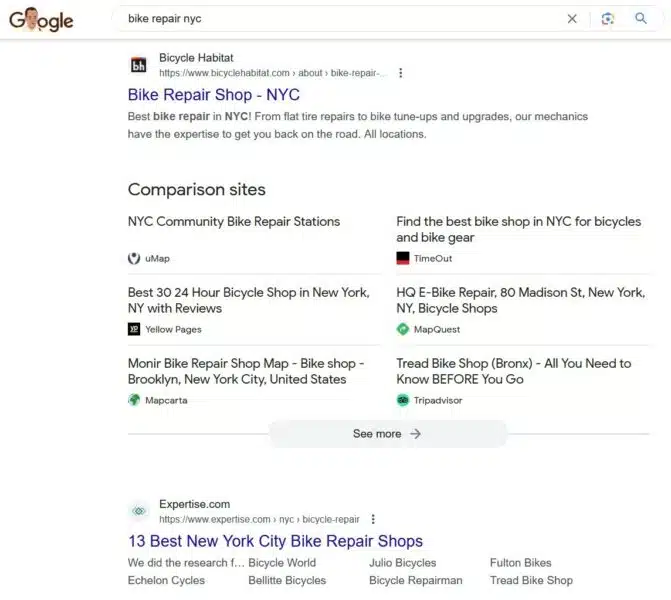Screen dimensions: 671x600
Task: Click the 'Bellitte Bicycles' sitelink
Action: coord(287,580)
